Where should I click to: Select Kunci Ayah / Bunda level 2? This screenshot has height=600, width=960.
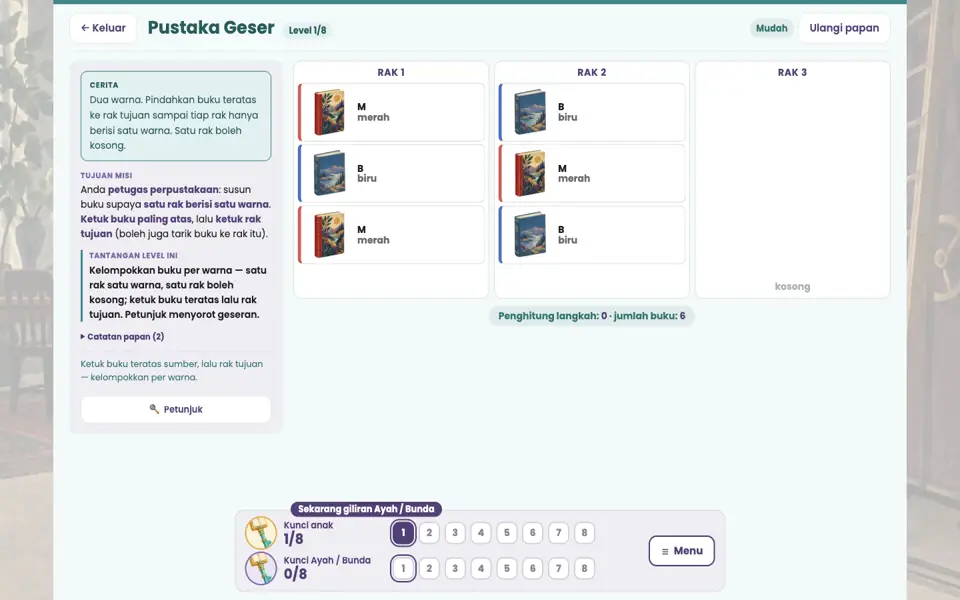(x=429, y=568)
